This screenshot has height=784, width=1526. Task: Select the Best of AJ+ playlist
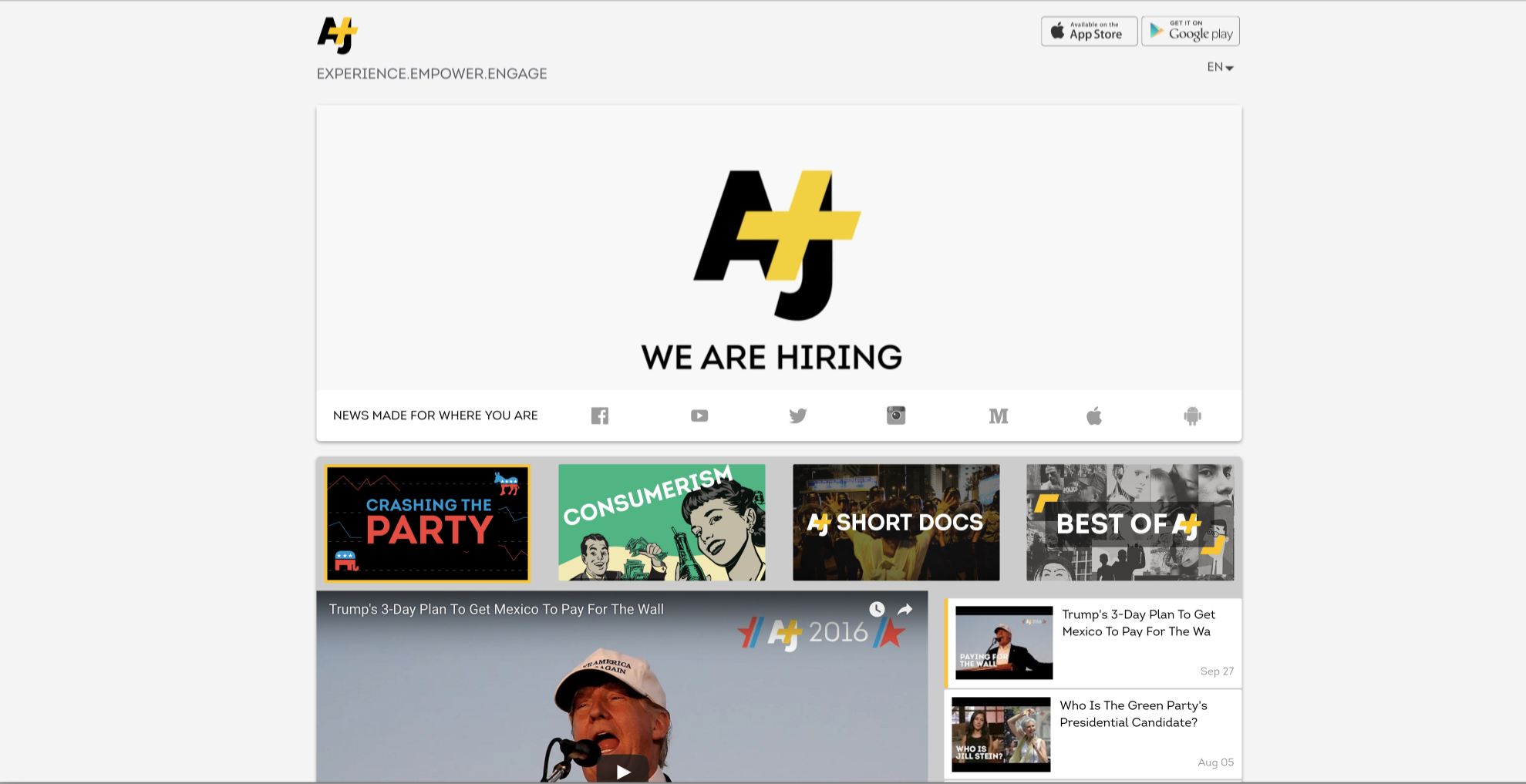[x=1130, y=523]
